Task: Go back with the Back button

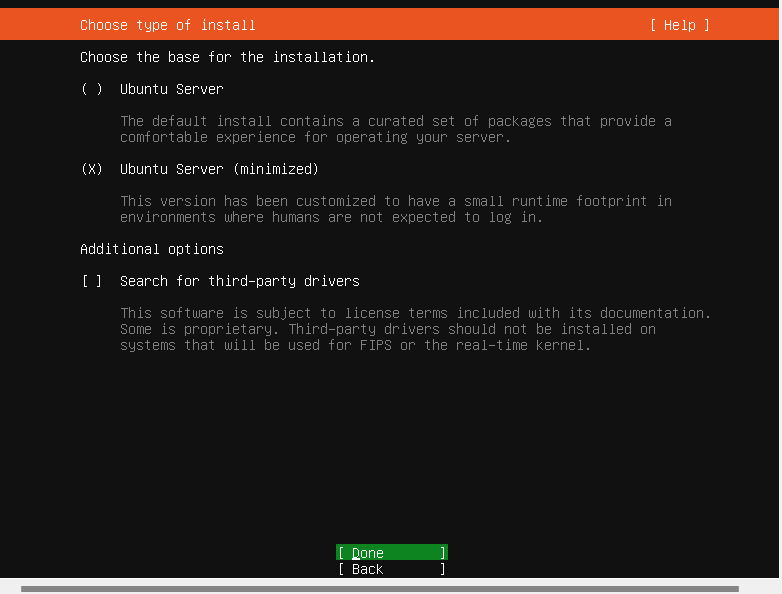Action: [391, 569]
